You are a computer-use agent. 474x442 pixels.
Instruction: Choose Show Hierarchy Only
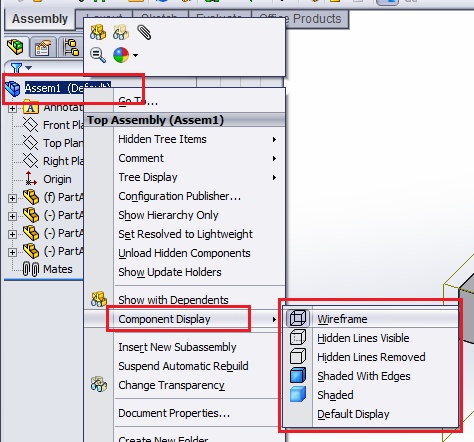coord(199,215)
